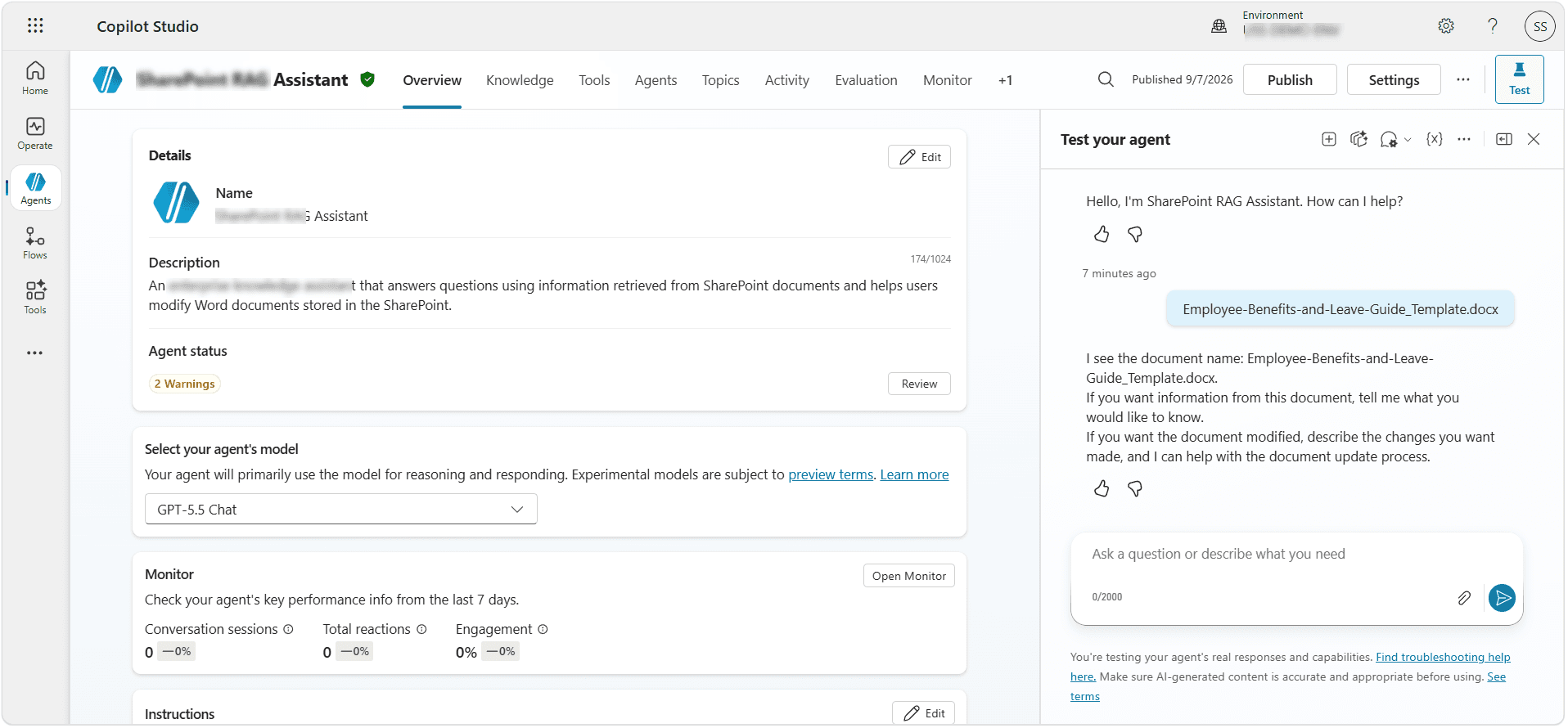Click the verified shield badge
This screenshot has height=728, width=1568.
[367, 79]
